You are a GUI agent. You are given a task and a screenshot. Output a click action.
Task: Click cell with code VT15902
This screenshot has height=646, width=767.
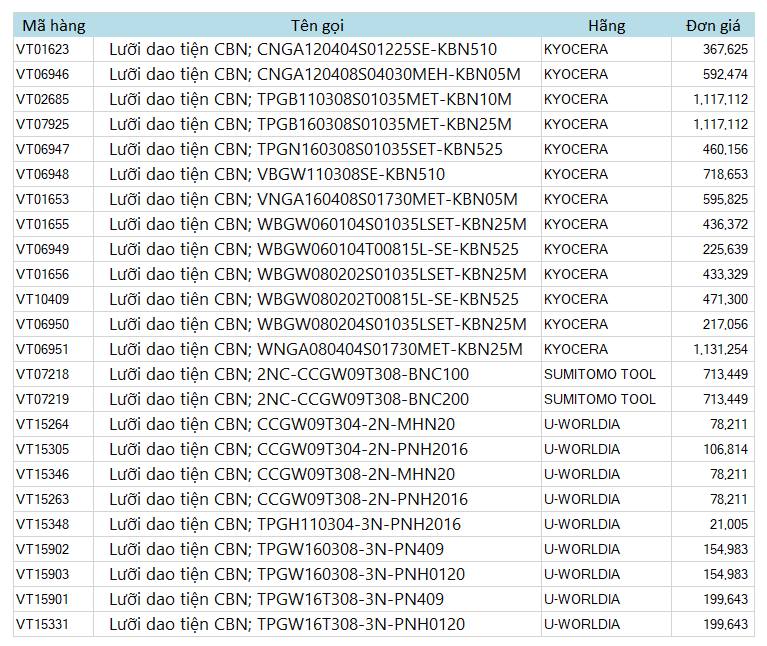[x=54, y=549]
